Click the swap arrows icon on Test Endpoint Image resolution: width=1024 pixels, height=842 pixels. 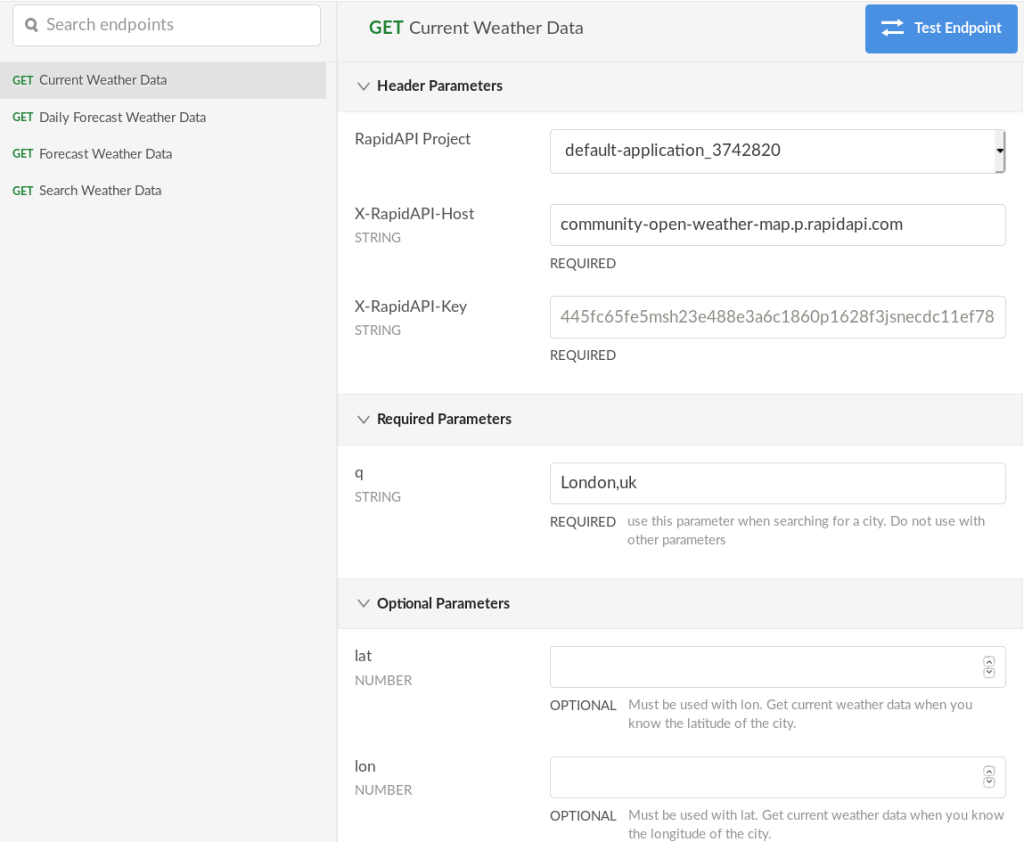coord(892,27)
